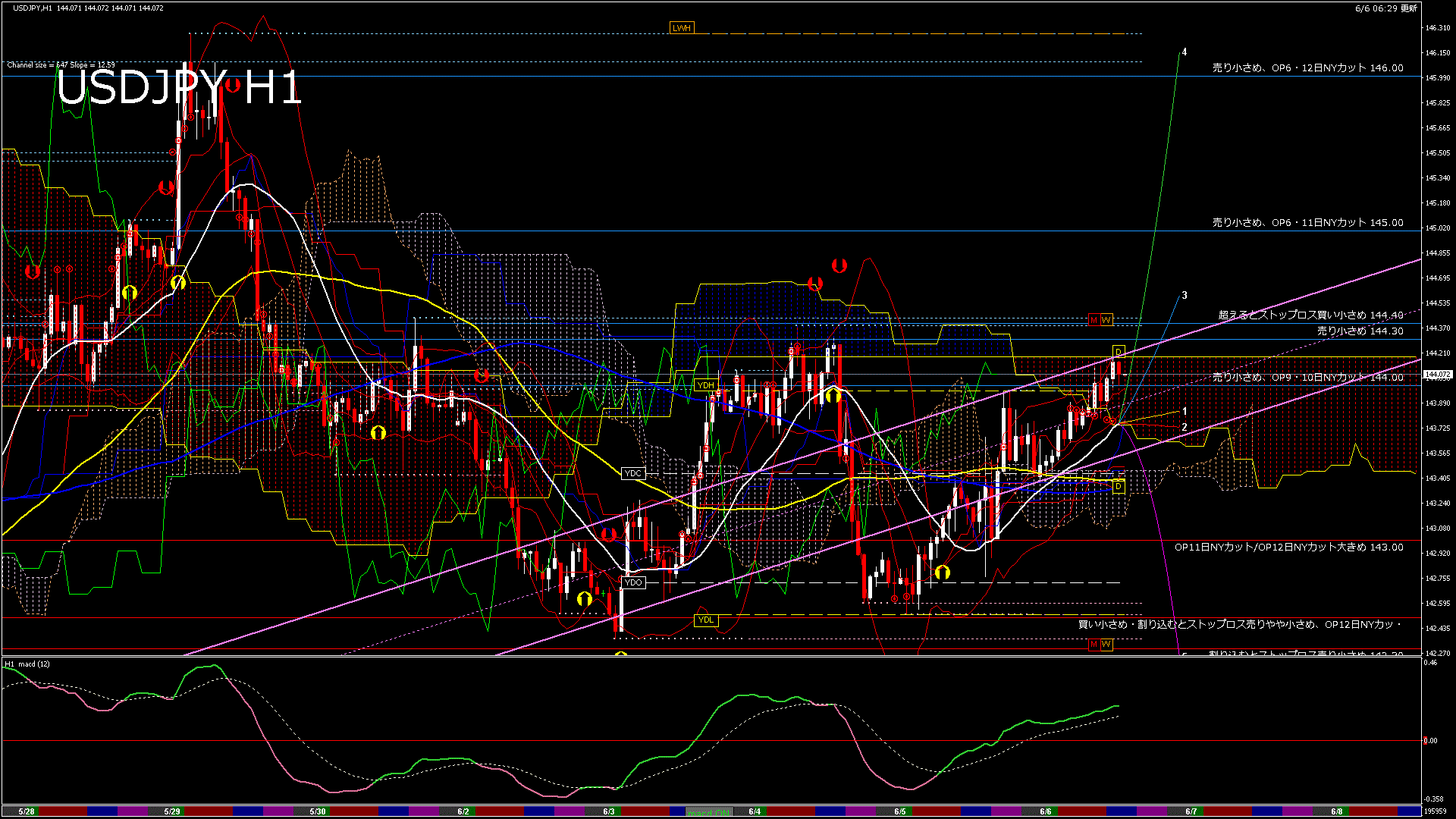
Task: Click the 5/30 date on time axis
Action: tap(318, 811)
